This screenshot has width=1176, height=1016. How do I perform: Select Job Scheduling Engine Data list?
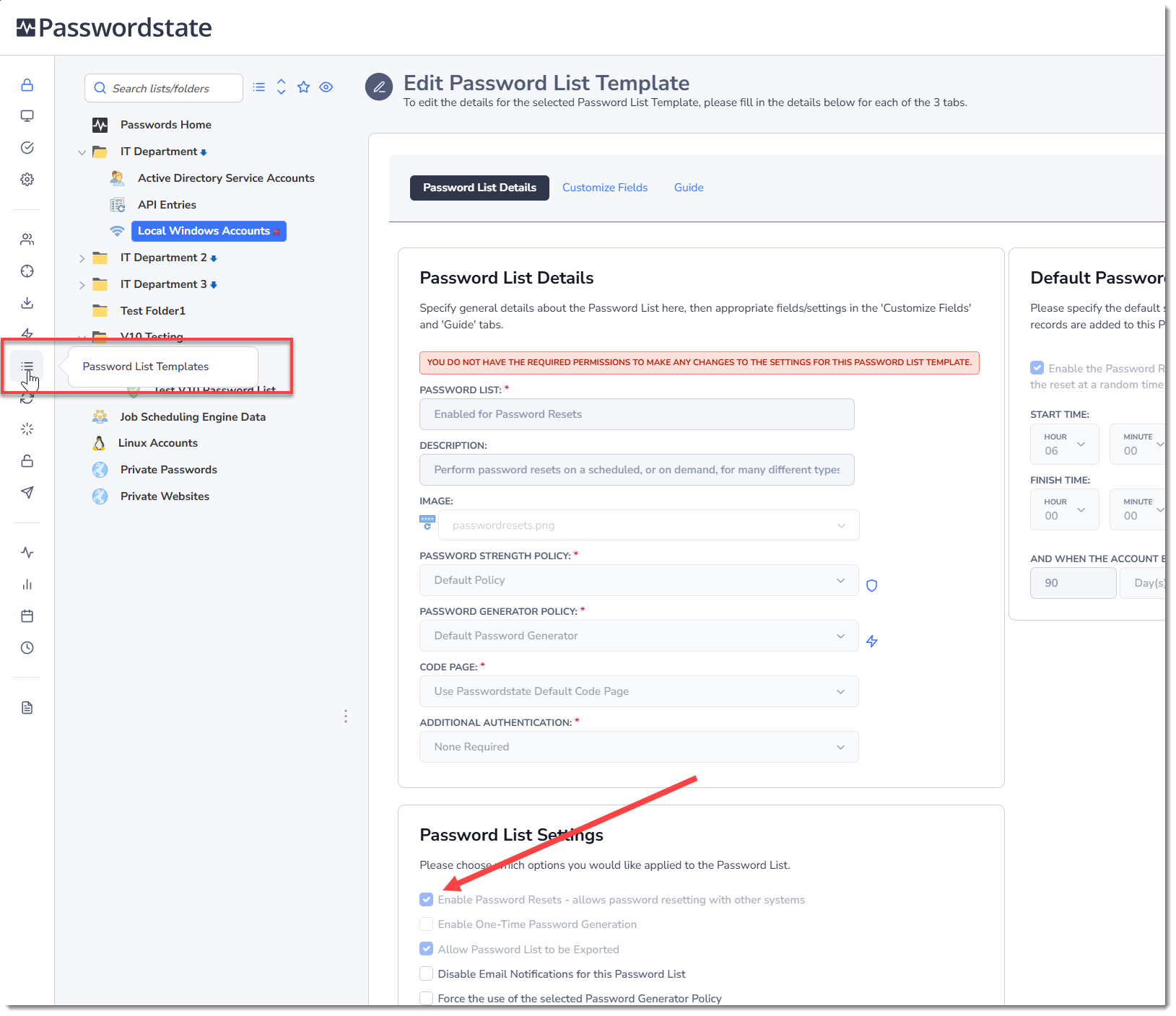pyautogui.click(x=193, y=417)
